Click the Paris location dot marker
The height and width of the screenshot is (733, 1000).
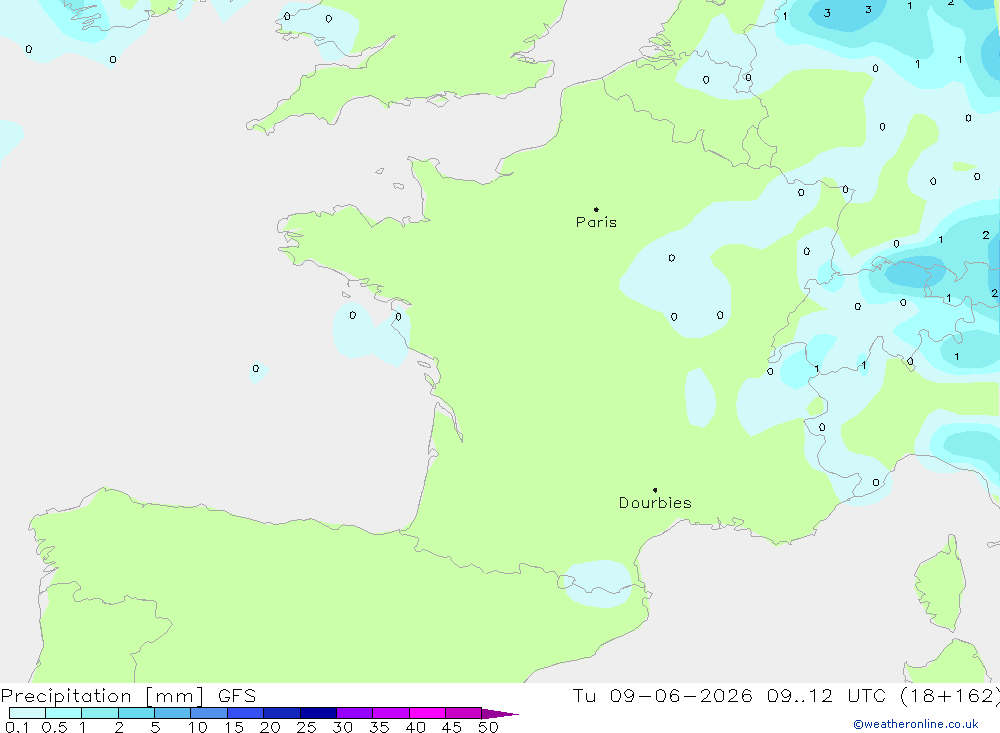click(596, 209)
